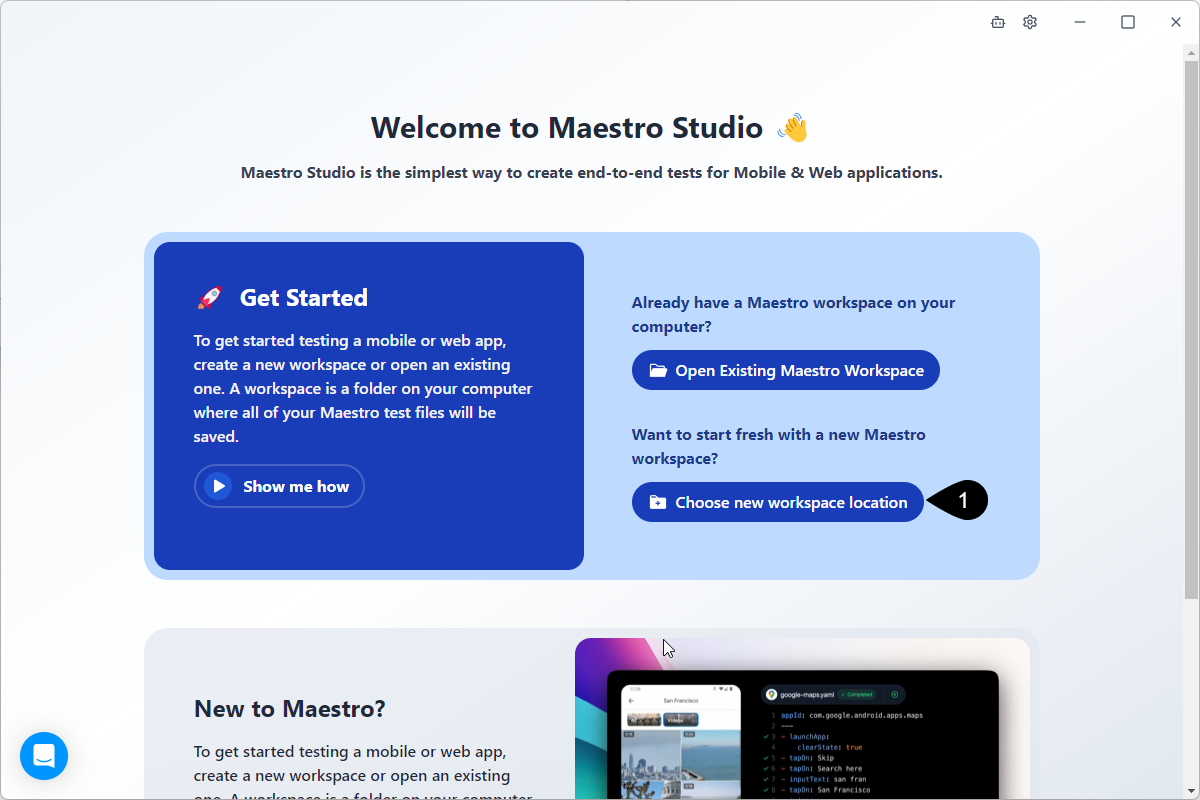
Task: Click the play icon in Show me how
Action: [218, 486]
